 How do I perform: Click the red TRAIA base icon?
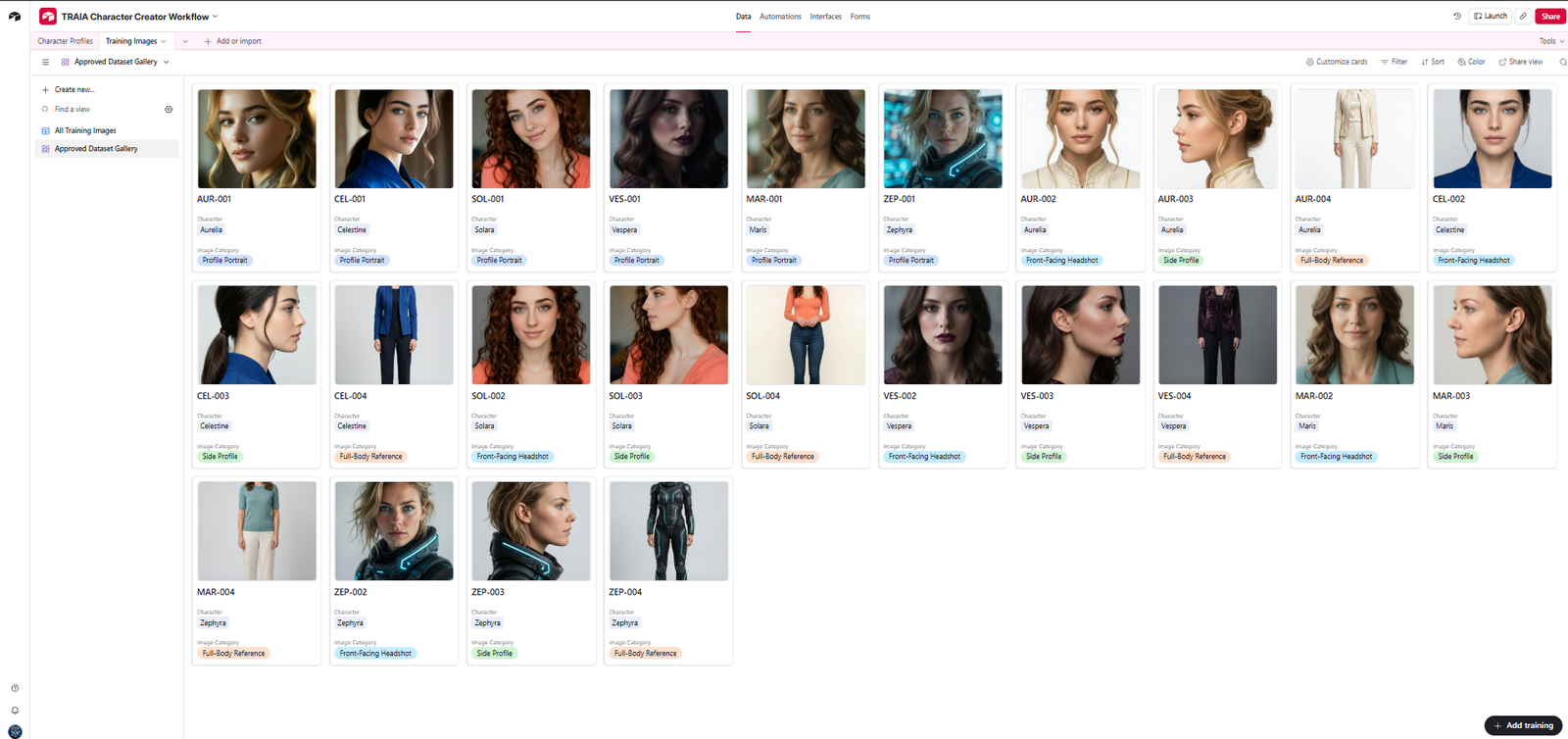[48, 16]
